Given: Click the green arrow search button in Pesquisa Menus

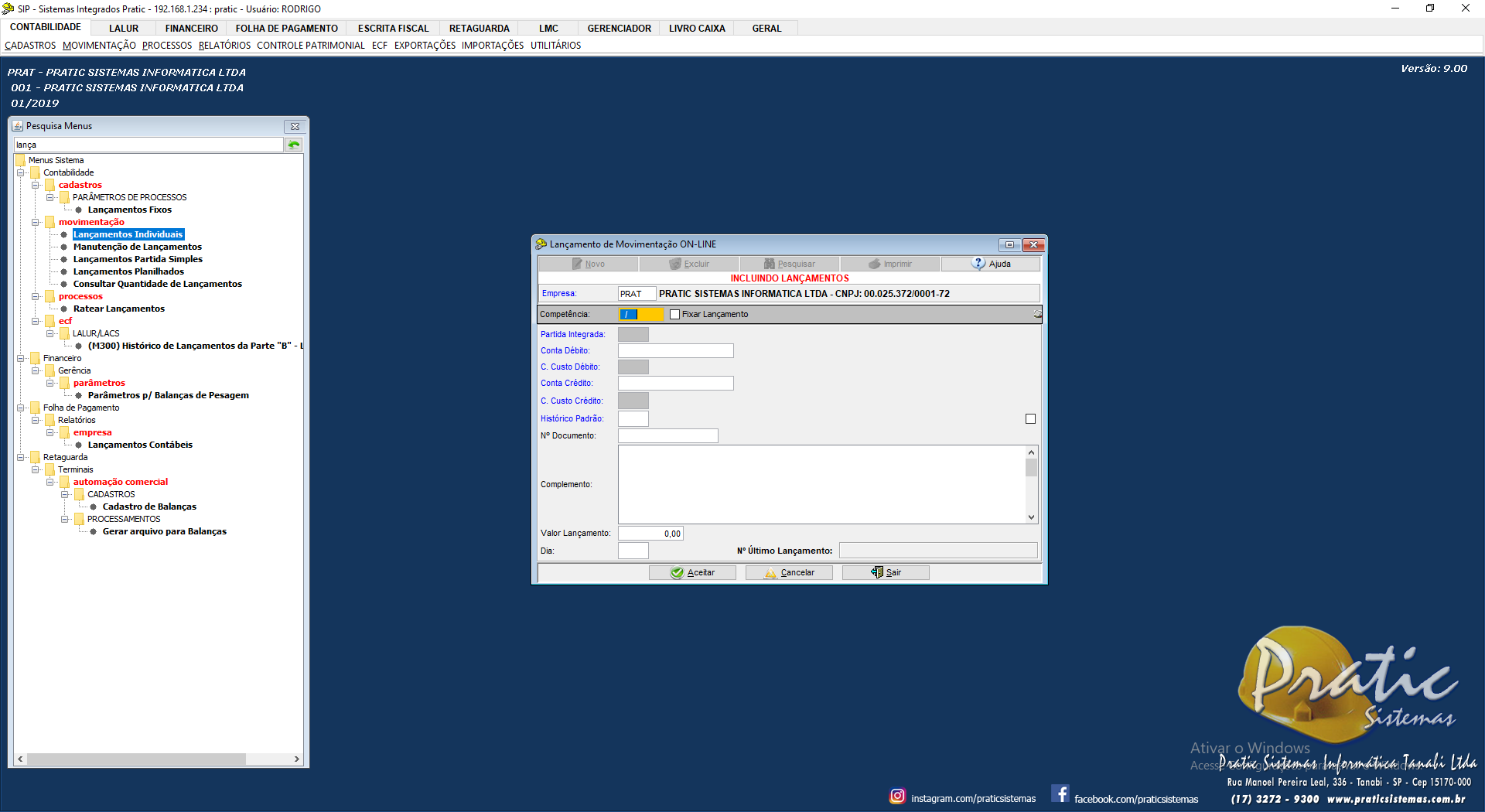Looking at the screenshot, I should click(294, 145).
